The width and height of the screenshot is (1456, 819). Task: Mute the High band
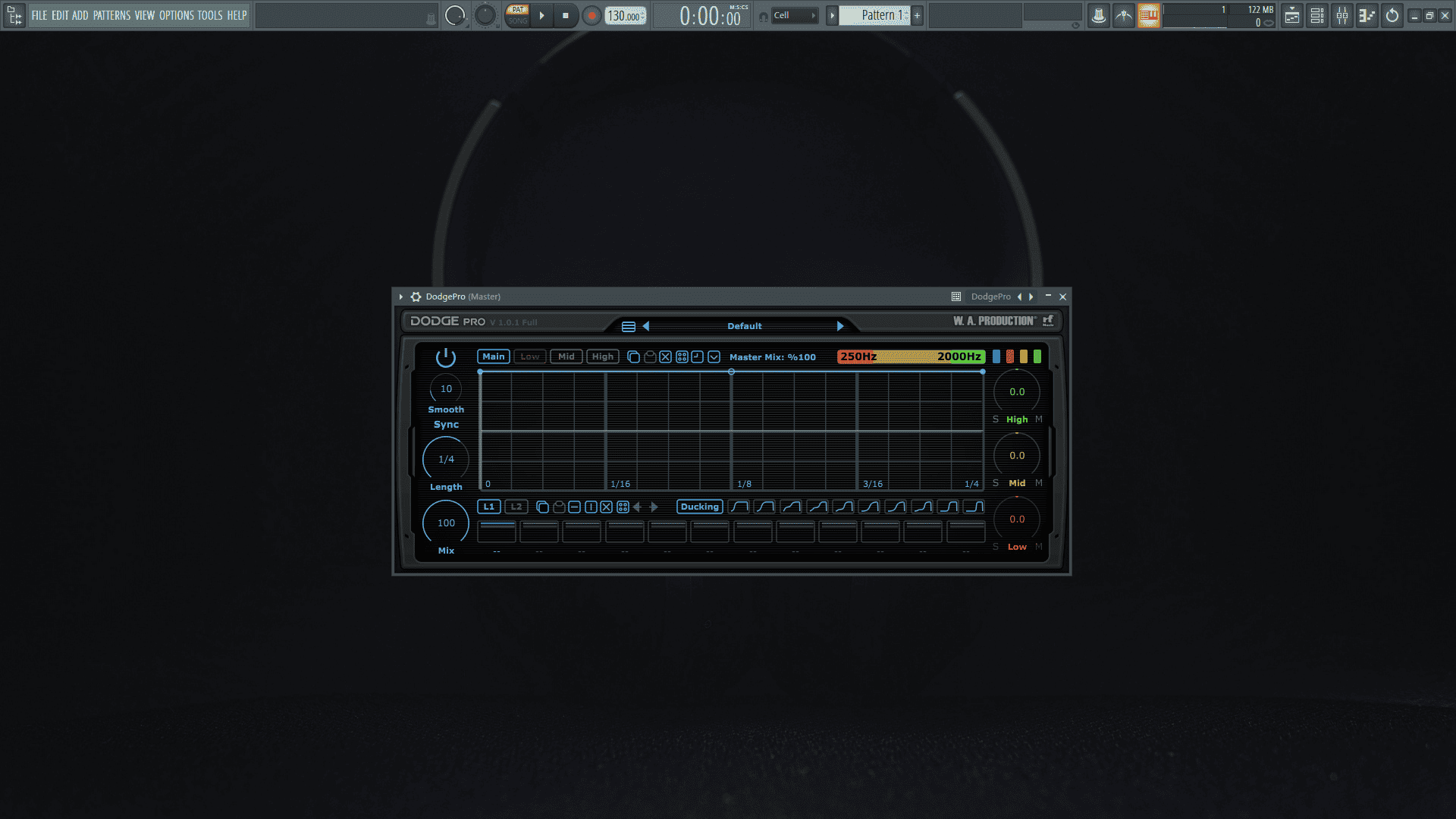tap(1039, 419)
